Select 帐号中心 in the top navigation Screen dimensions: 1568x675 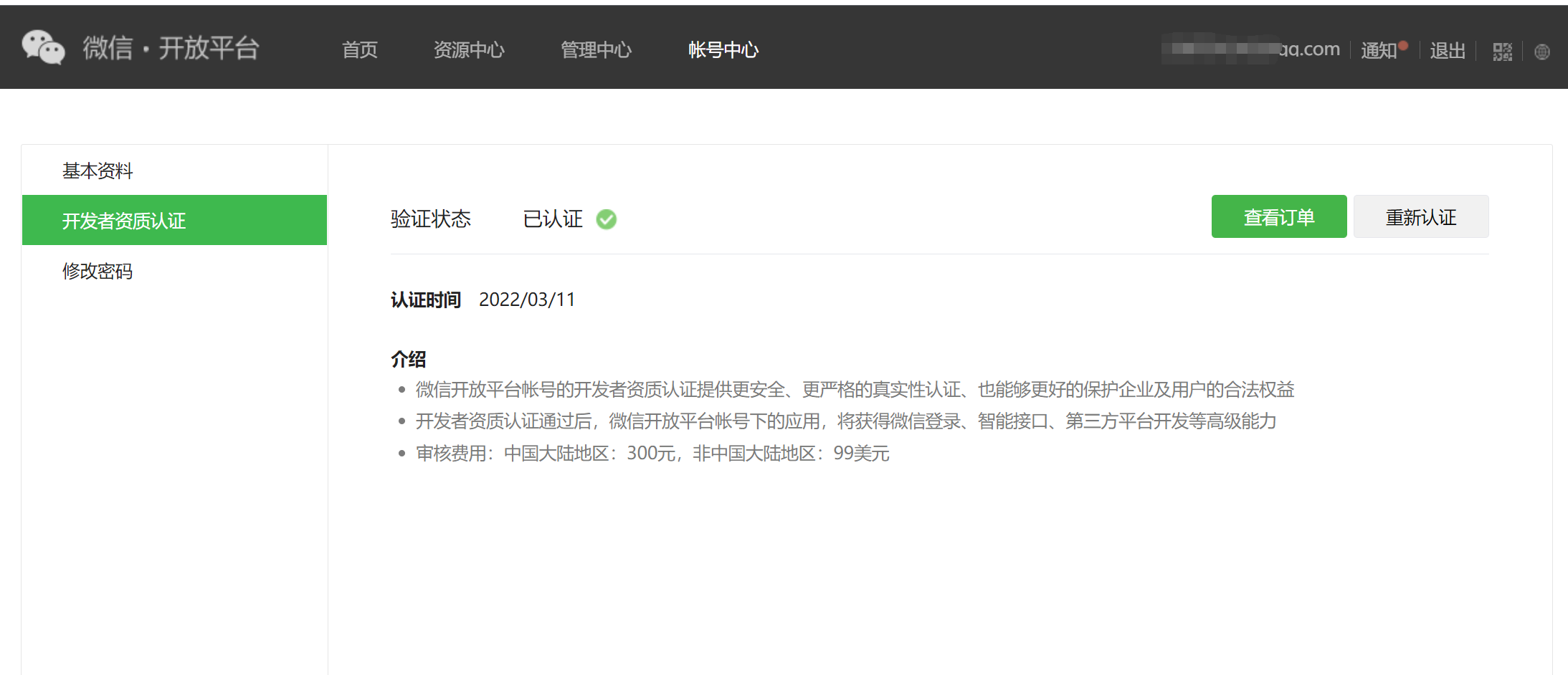pos(723,49)
